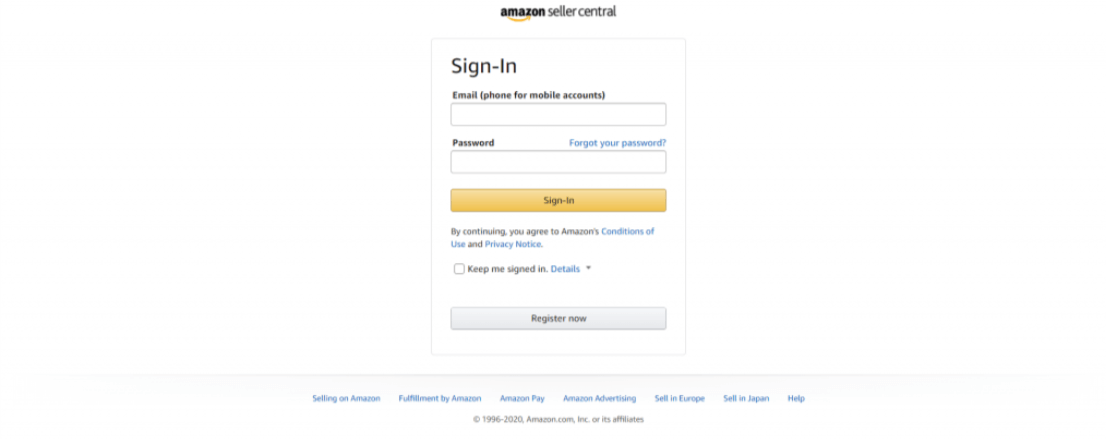Open the Amazon Pay footer link
This screenshot has height=439, width=1106.
pyautogui.click(x=522, y=398)
